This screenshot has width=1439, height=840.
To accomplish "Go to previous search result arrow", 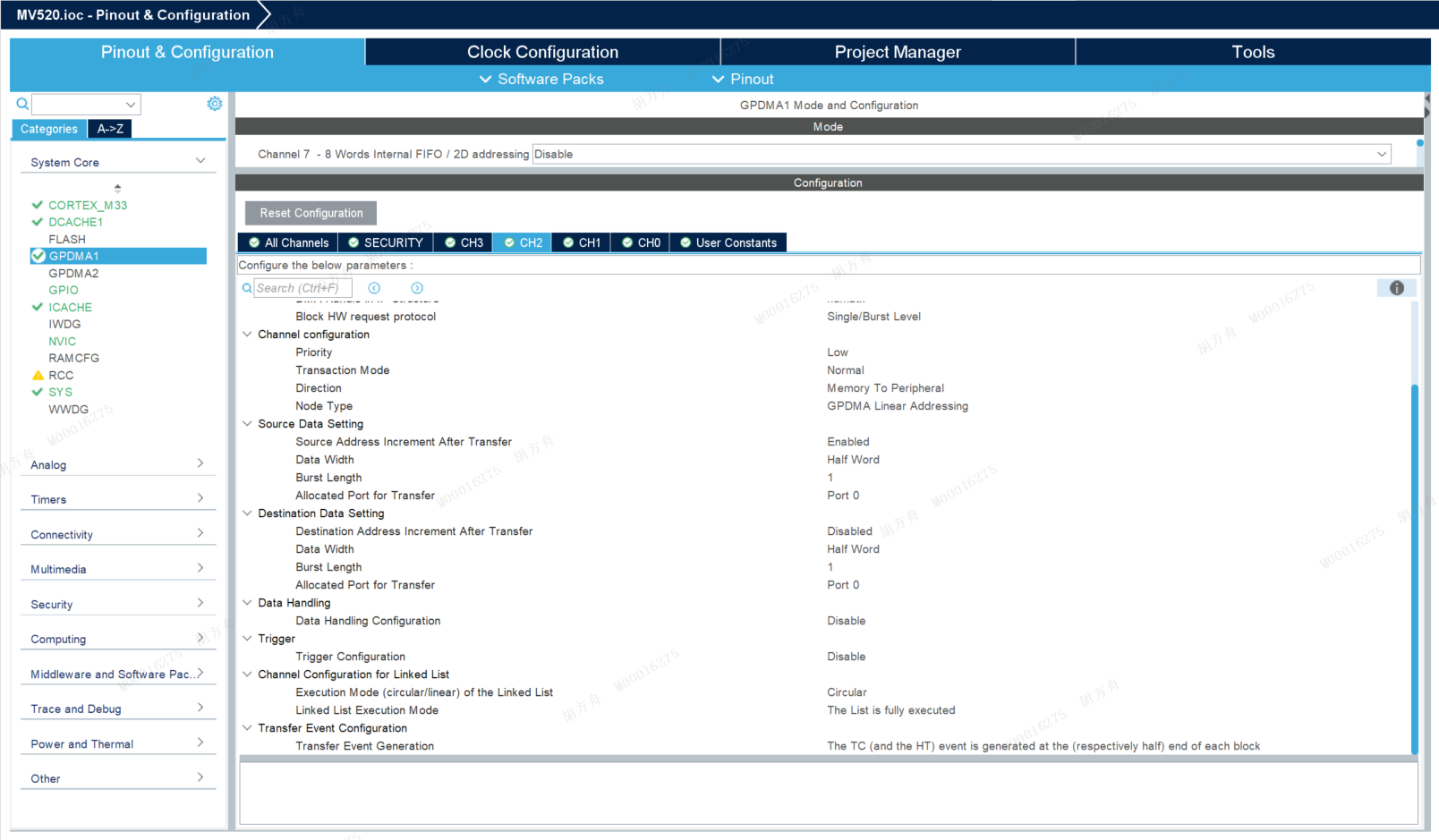I will (x=374, y=288).
